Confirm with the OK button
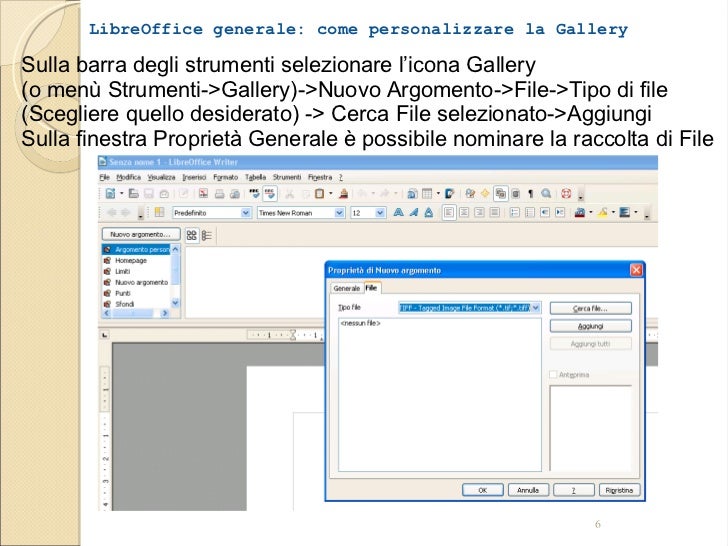728x546 pixels. (x=482, y=490)
